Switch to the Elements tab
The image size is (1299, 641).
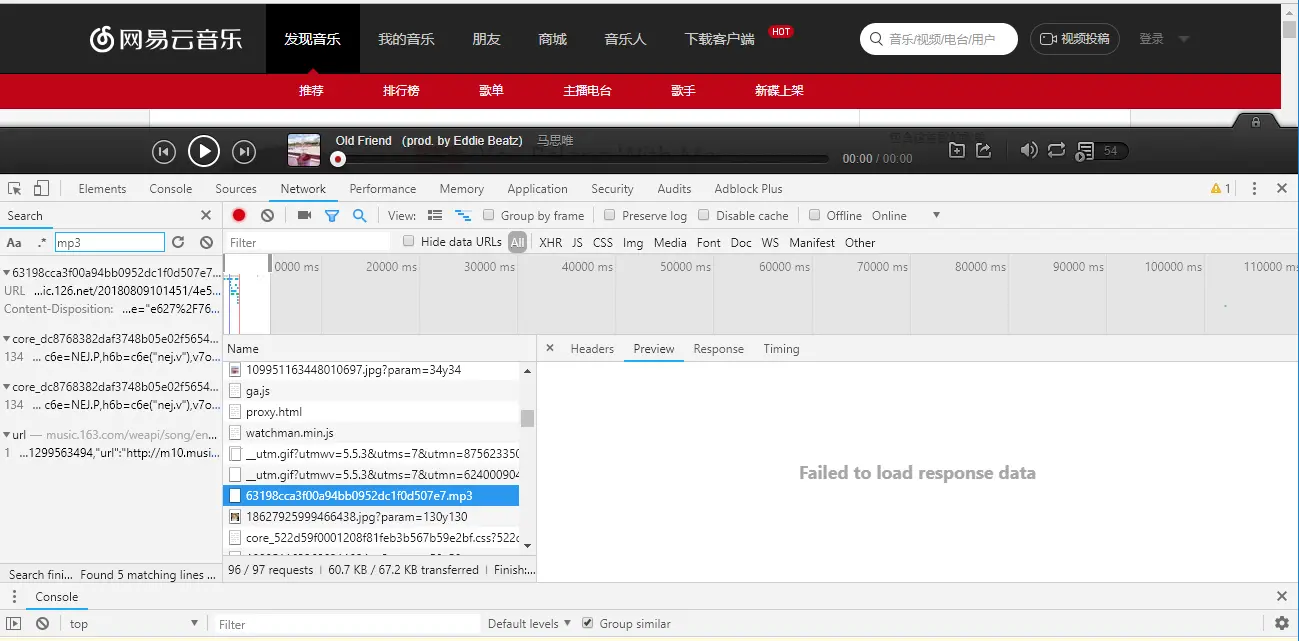click(102, 188)
